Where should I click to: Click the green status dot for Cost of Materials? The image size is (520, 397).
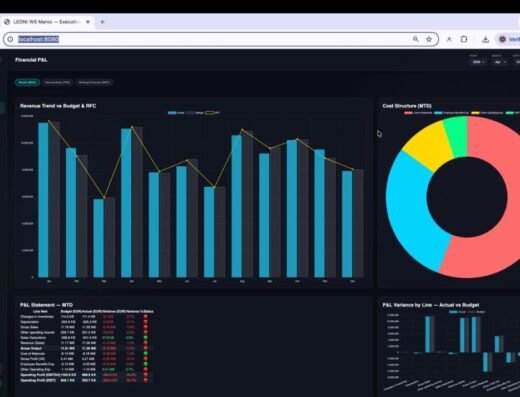[145, 353]
